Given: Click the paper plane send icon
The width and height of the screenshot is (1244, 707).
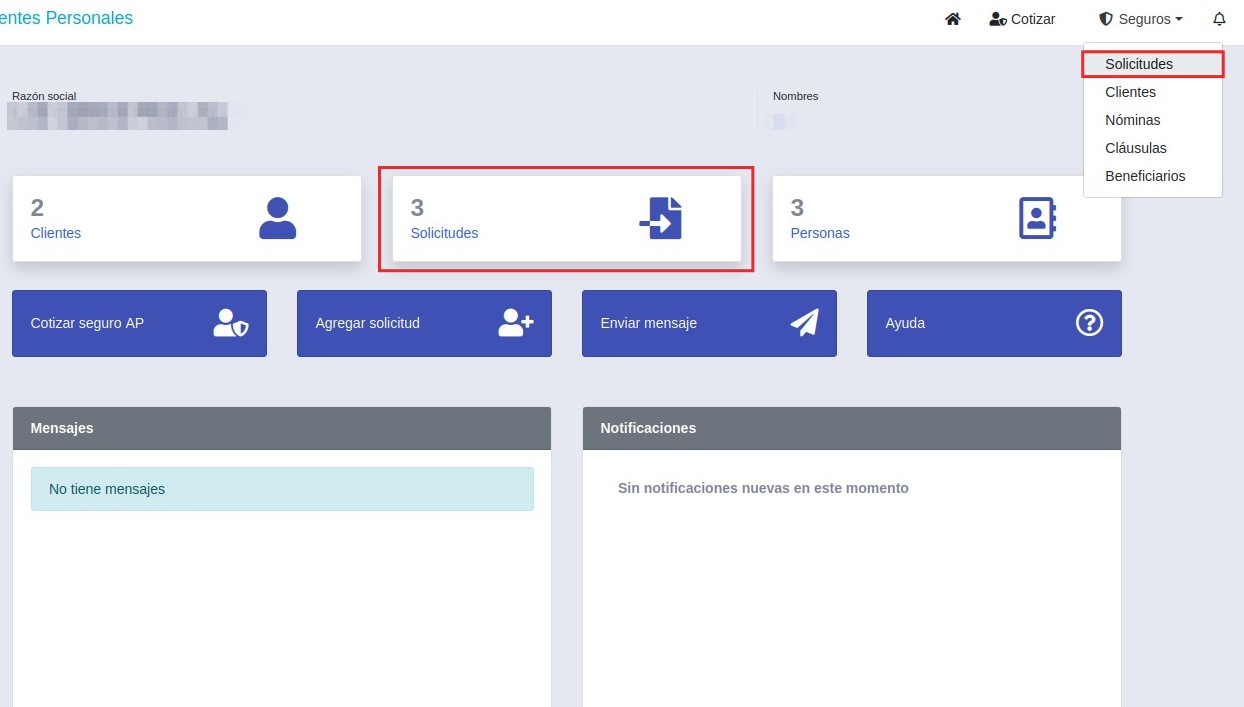Looking at the screenshot, I should coord(804,323).
